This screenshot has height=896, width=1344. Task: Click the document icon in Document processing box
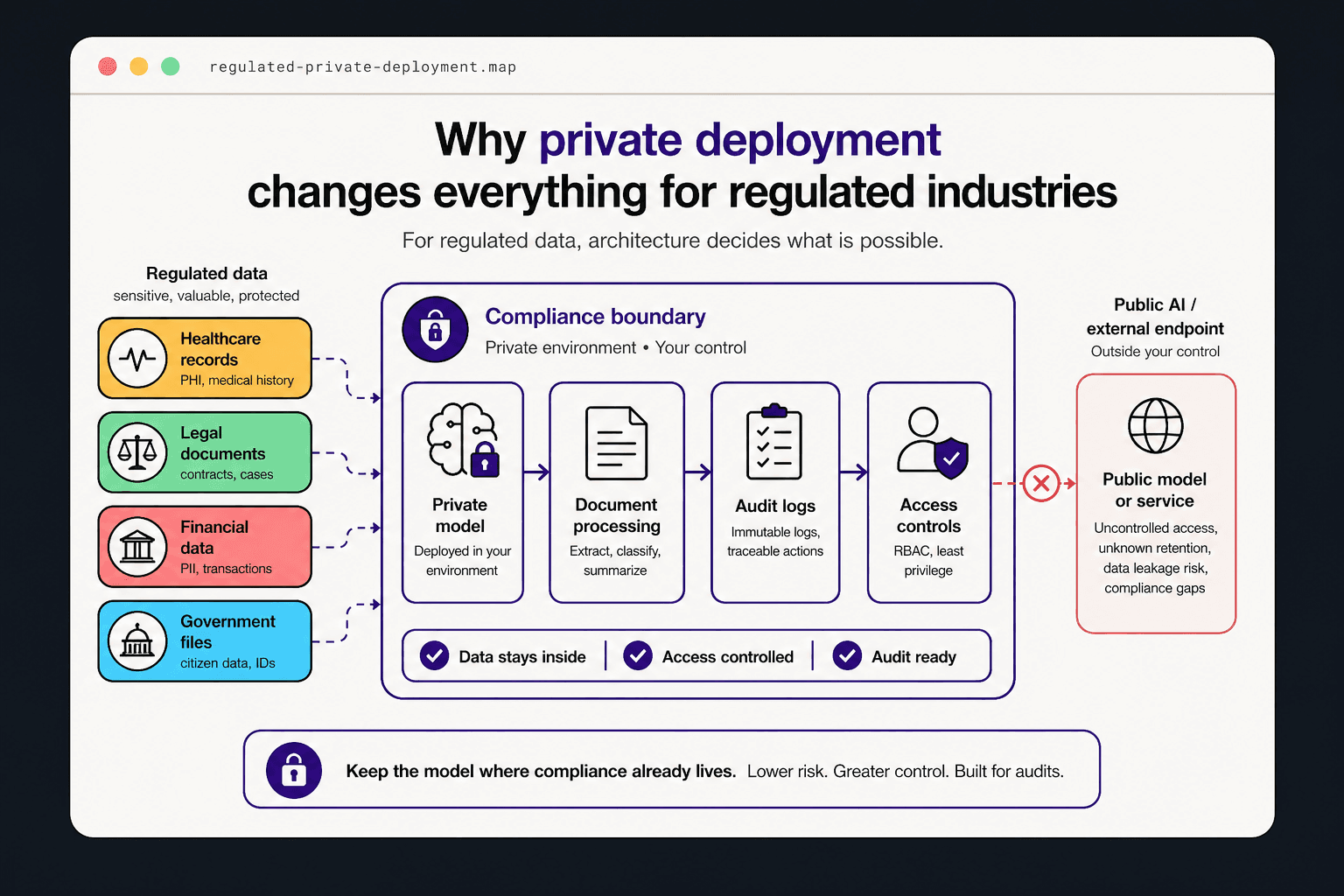[x=617, y=442]
